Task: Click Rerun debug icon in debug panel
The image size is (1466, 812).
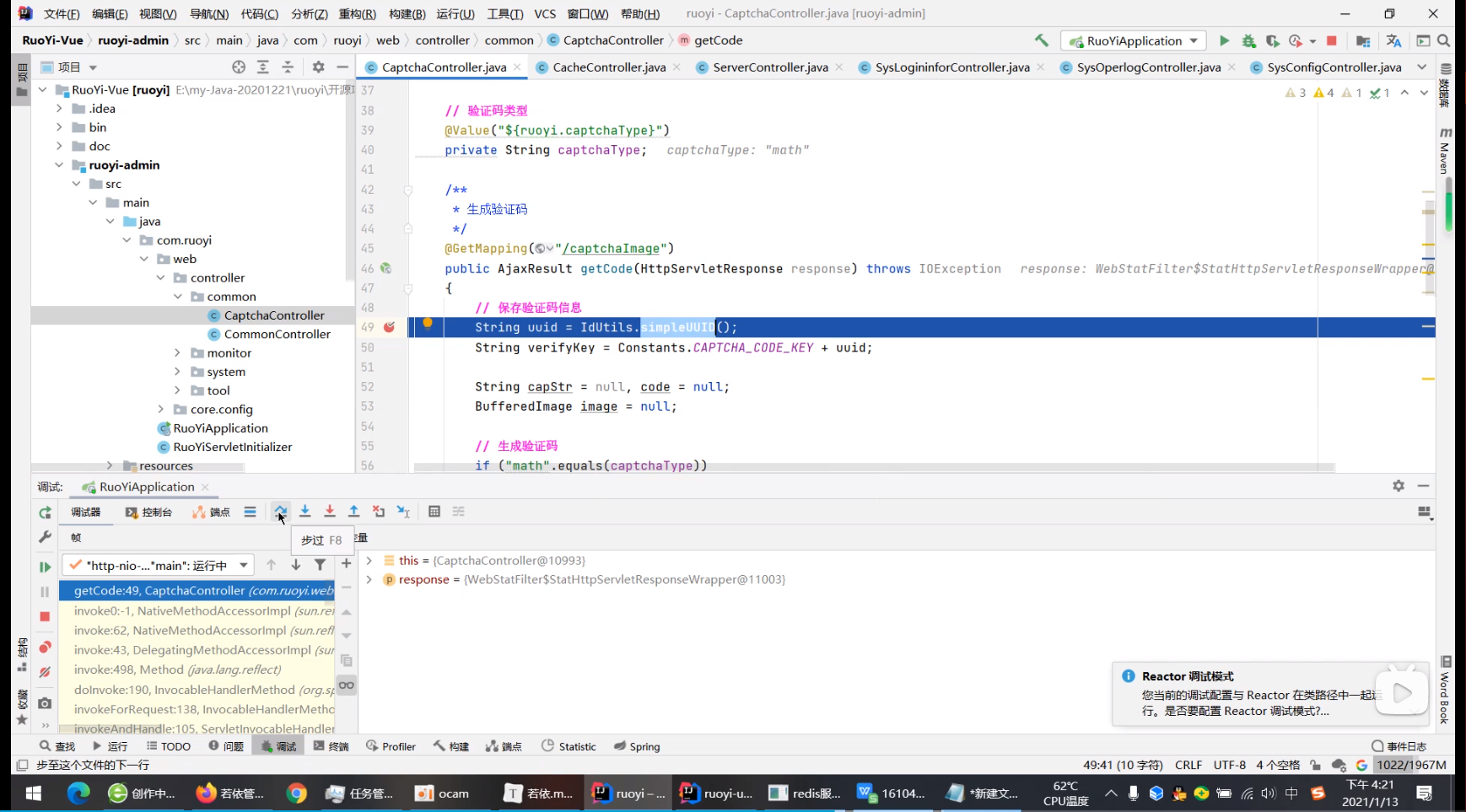Action: (x=45, y=513)
